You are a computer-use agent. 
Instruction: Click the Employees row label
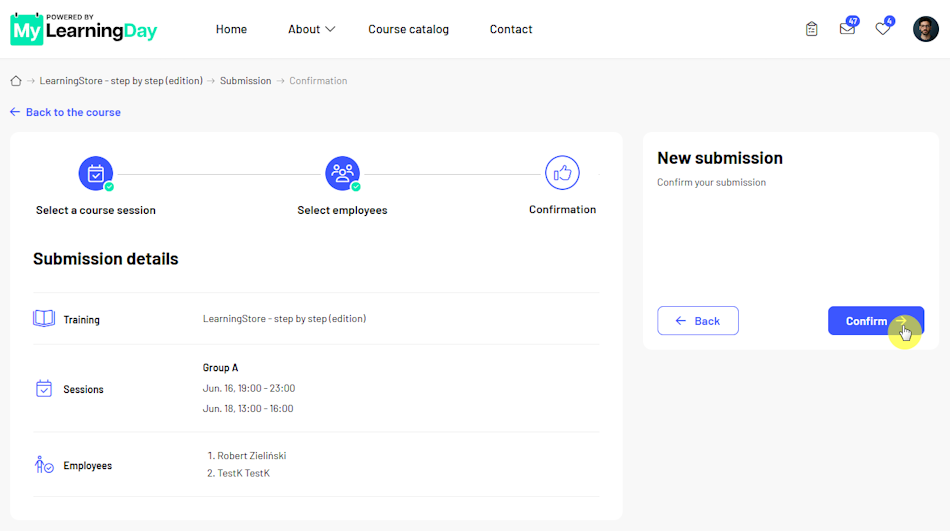(x=87, y=466)
